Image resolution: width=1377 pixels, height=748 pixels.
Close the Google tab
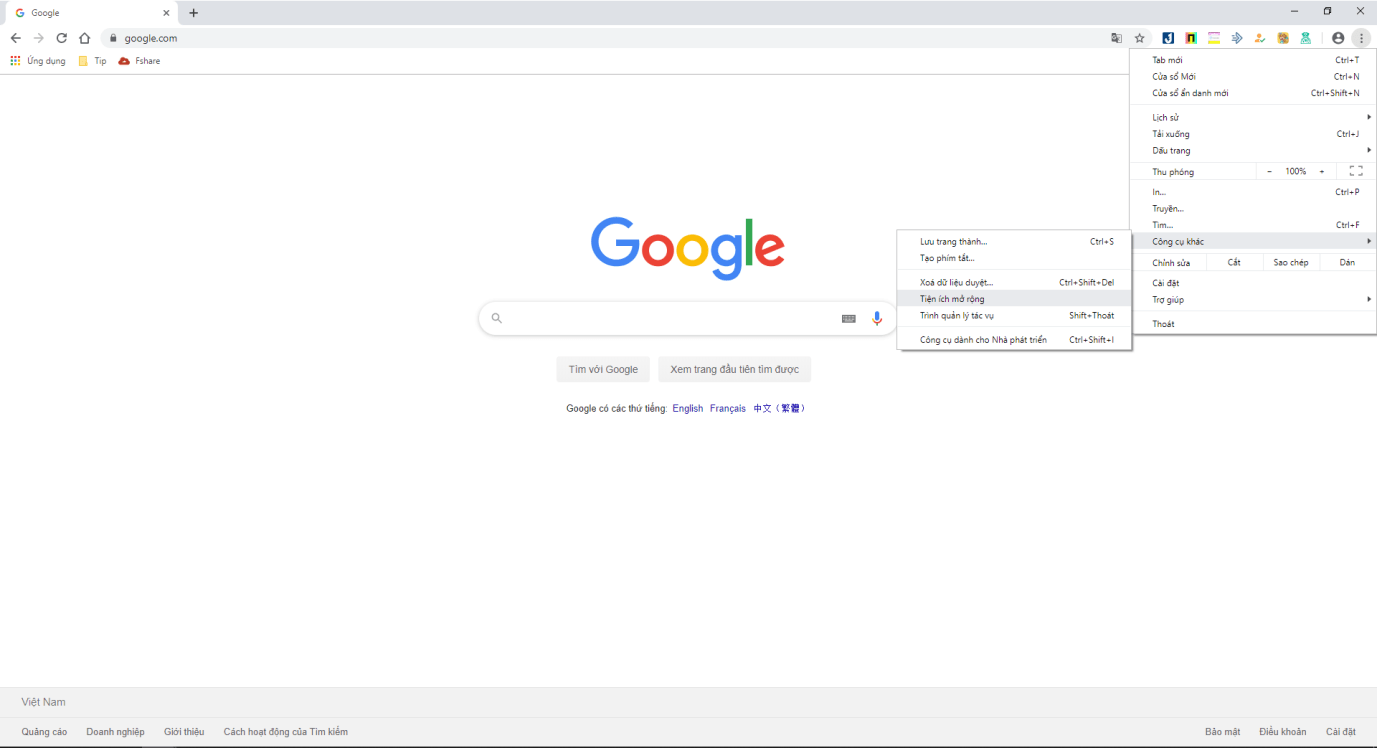(166, 13)
